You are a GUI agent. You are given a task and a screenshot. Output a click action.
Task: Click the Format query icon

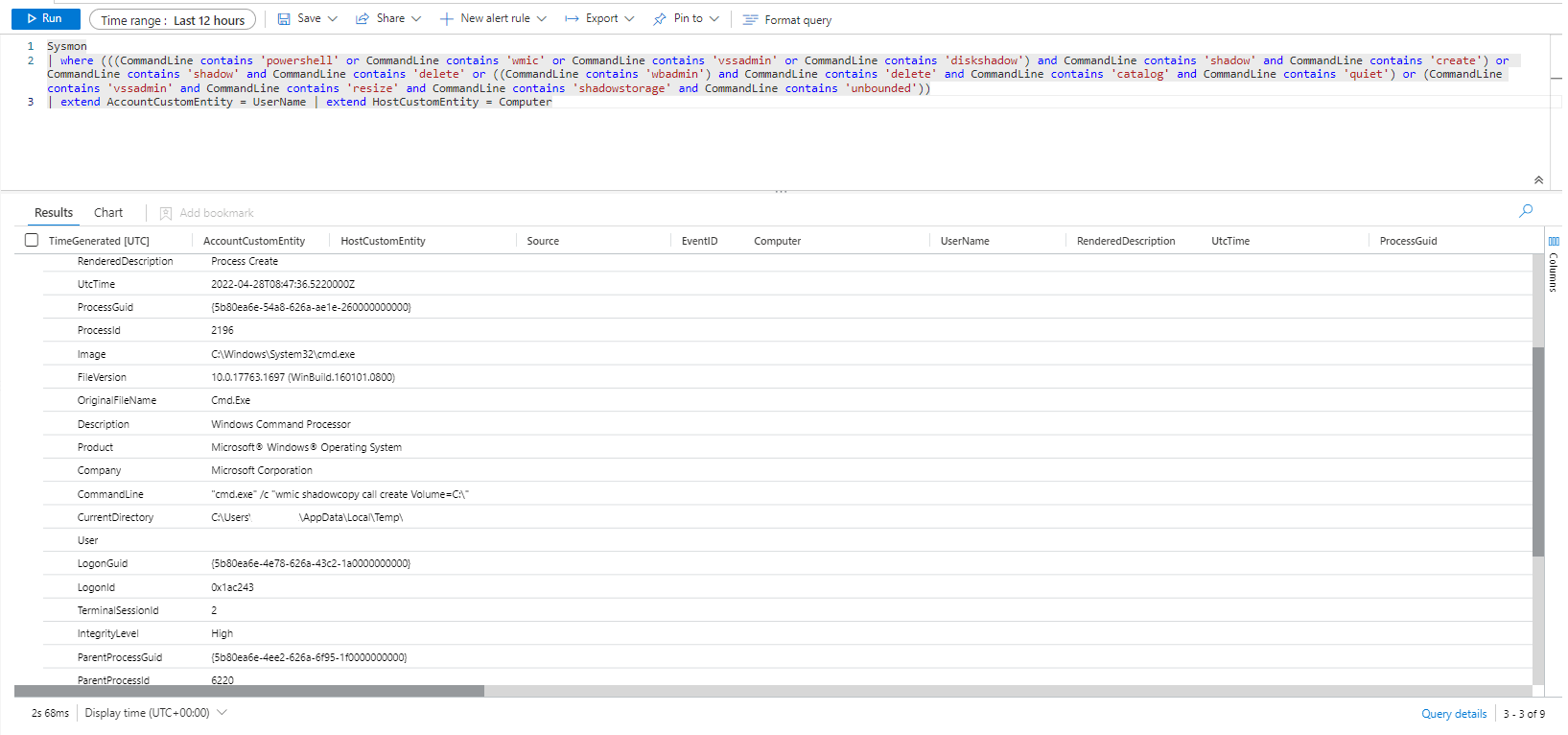(750, 20)
